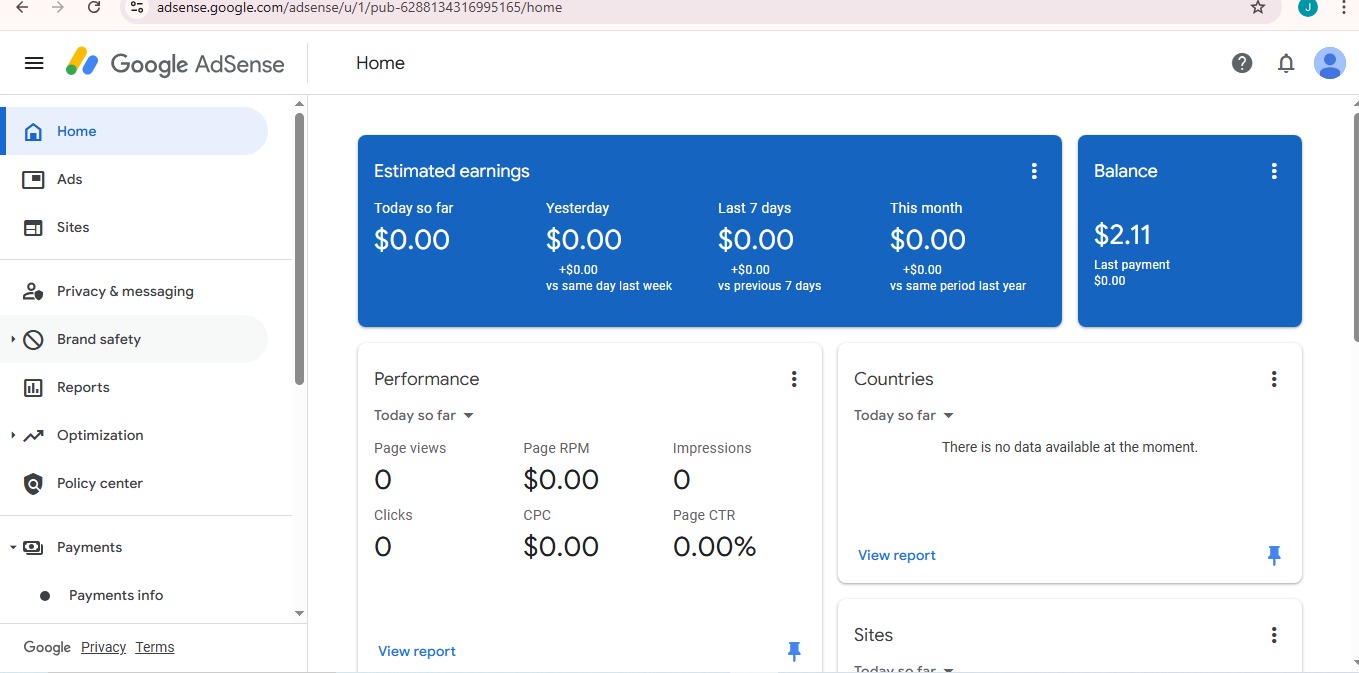
Task: Click the Payments money icon
Action: click(33, 547)
